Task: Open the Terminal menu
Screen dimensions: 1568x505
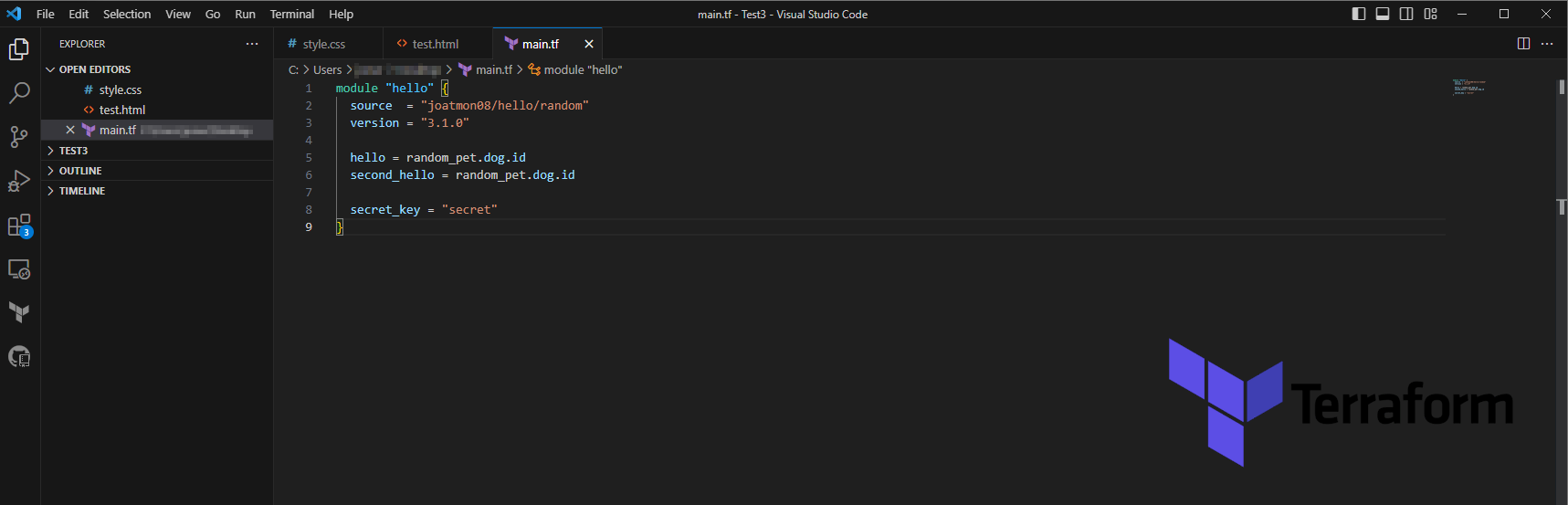Action: coord(291,14)
